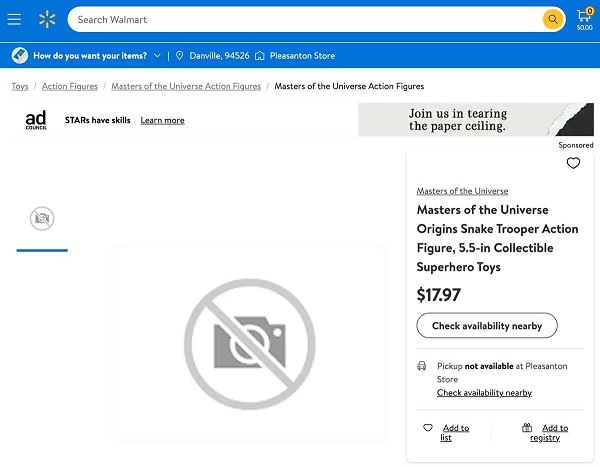600x467 pixels.
Task: Go to Toys breadcrumb
Action: 20,87
